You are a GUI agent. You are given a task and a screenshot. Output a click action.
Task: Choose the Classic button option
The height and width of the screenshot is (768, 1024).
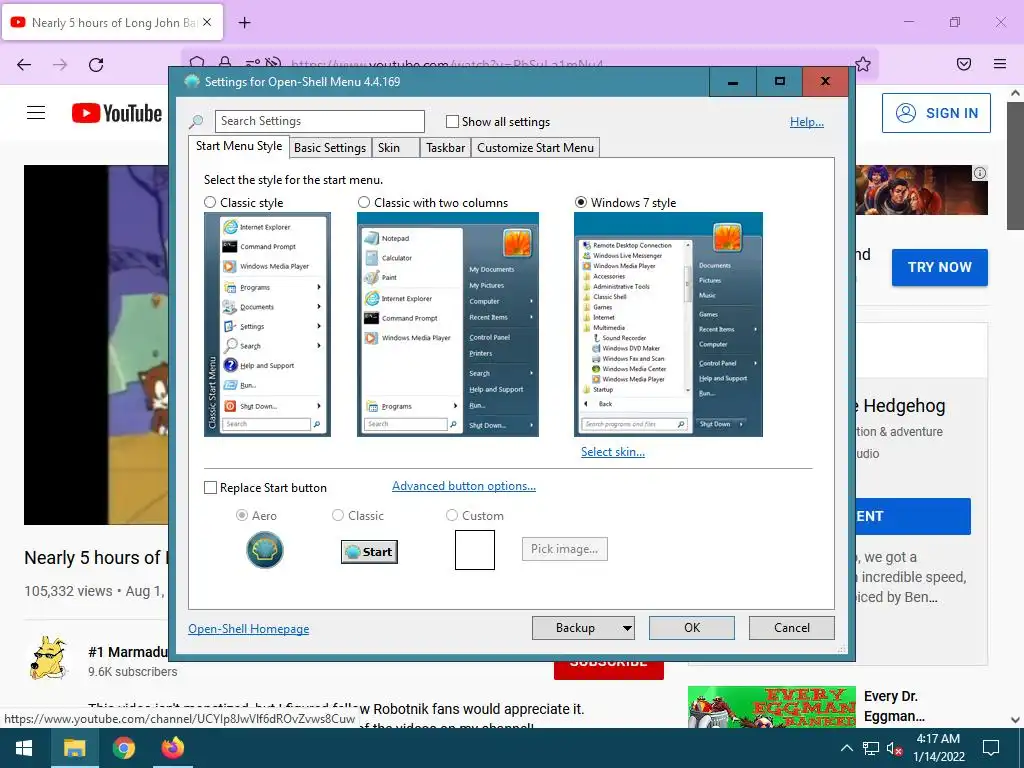tap(338, 515)
